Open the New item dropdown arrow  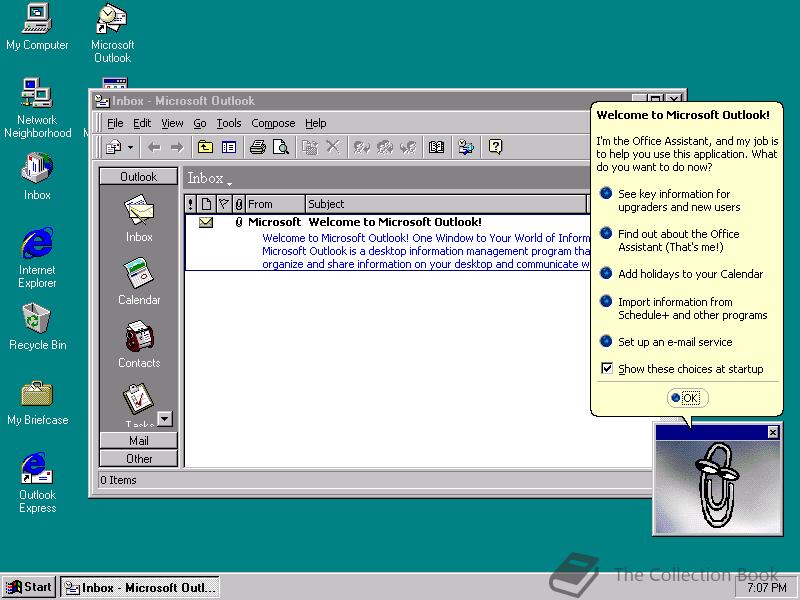[131, 147]
